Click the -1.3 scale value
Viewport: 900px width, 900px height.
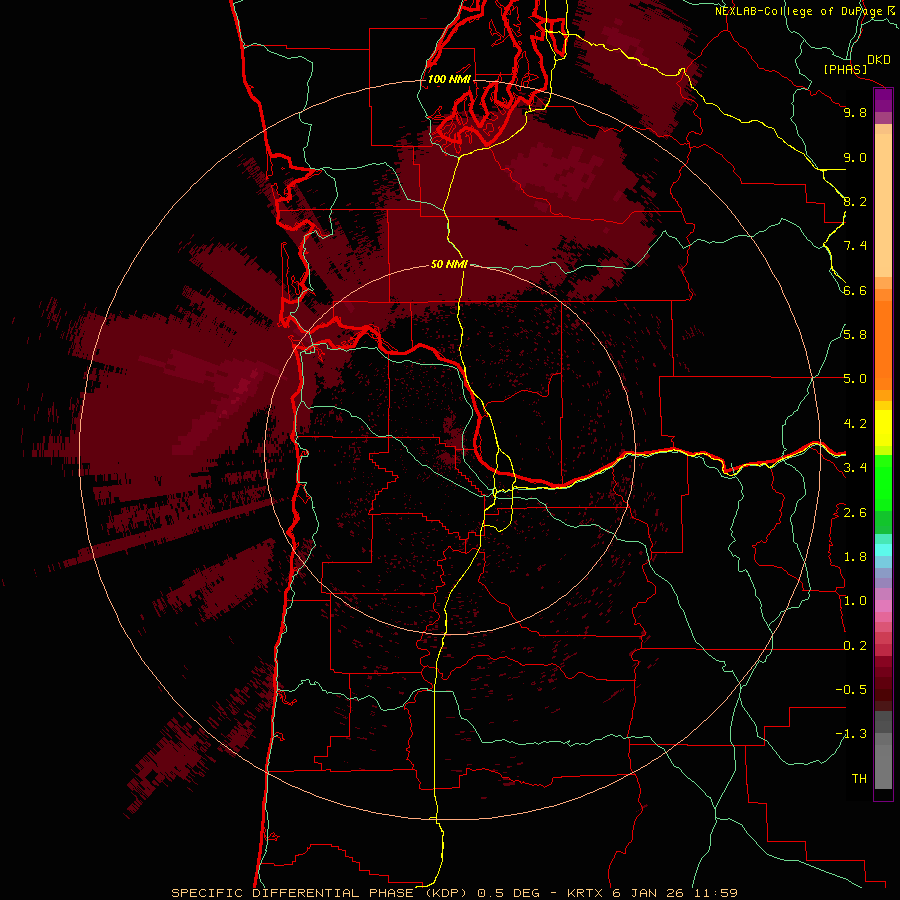pos(851,734)
